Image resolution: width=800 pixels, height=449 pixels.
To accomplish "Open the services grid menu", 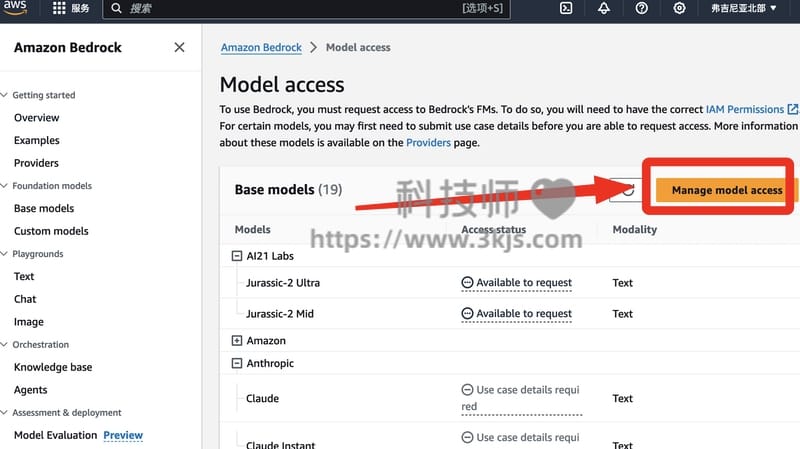I will 59,8.
